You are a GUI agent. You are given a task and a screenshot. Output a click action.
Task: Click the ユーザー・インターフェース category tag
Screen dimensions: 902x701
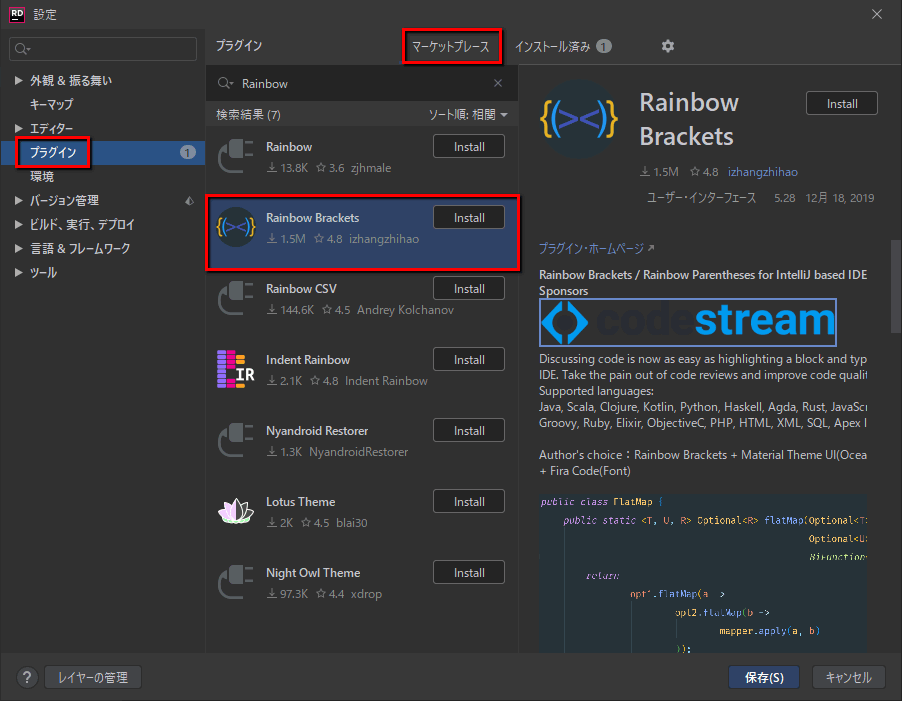[701, 198]
